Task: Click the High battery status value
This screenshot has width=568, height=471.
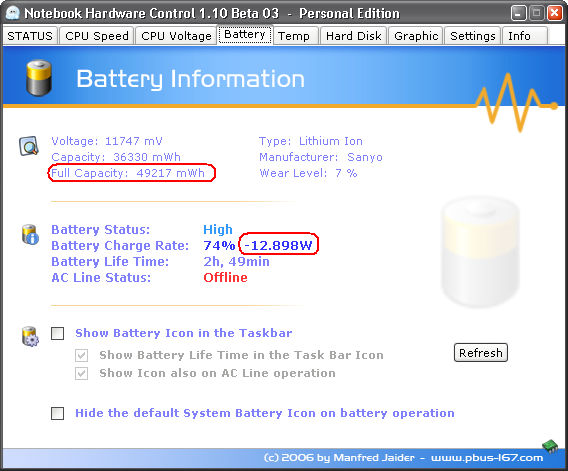Action: pyautogui.click(x=218, y=229)
